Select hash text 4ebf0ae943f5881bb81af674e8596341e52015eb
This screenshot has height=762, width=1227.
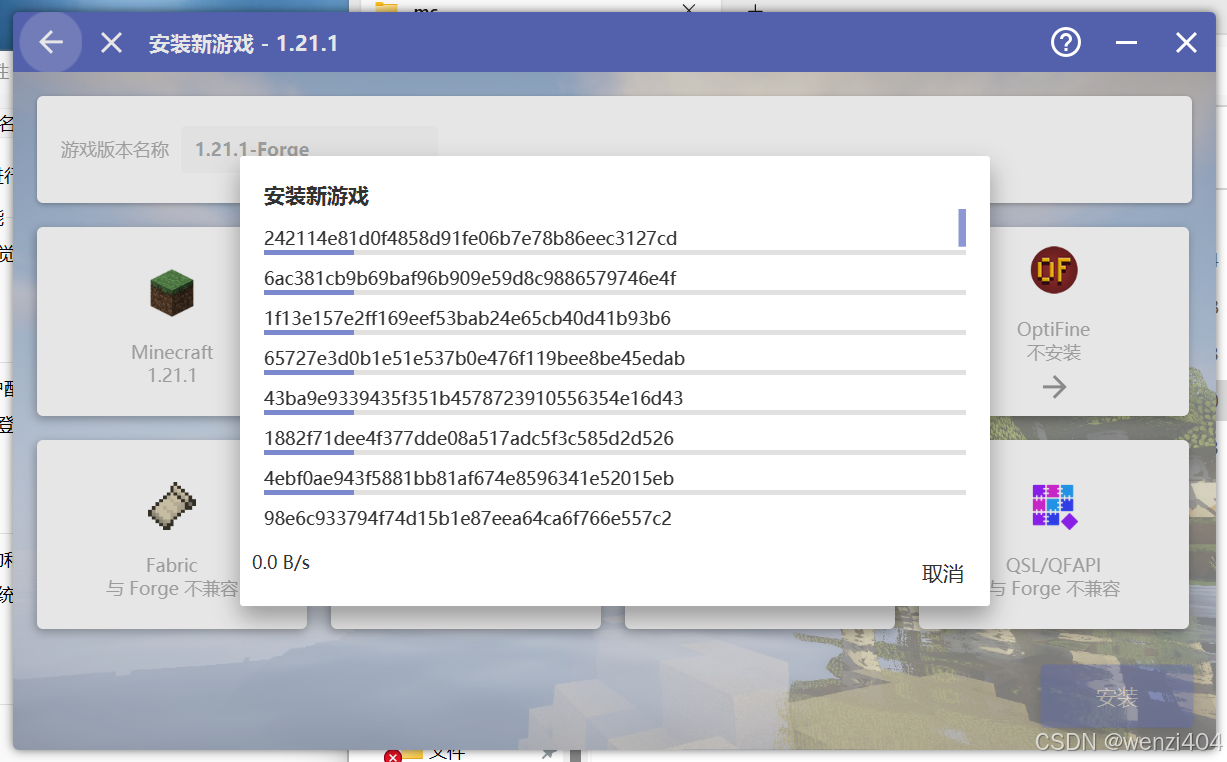pyautogui.click(x=469, y=478)
